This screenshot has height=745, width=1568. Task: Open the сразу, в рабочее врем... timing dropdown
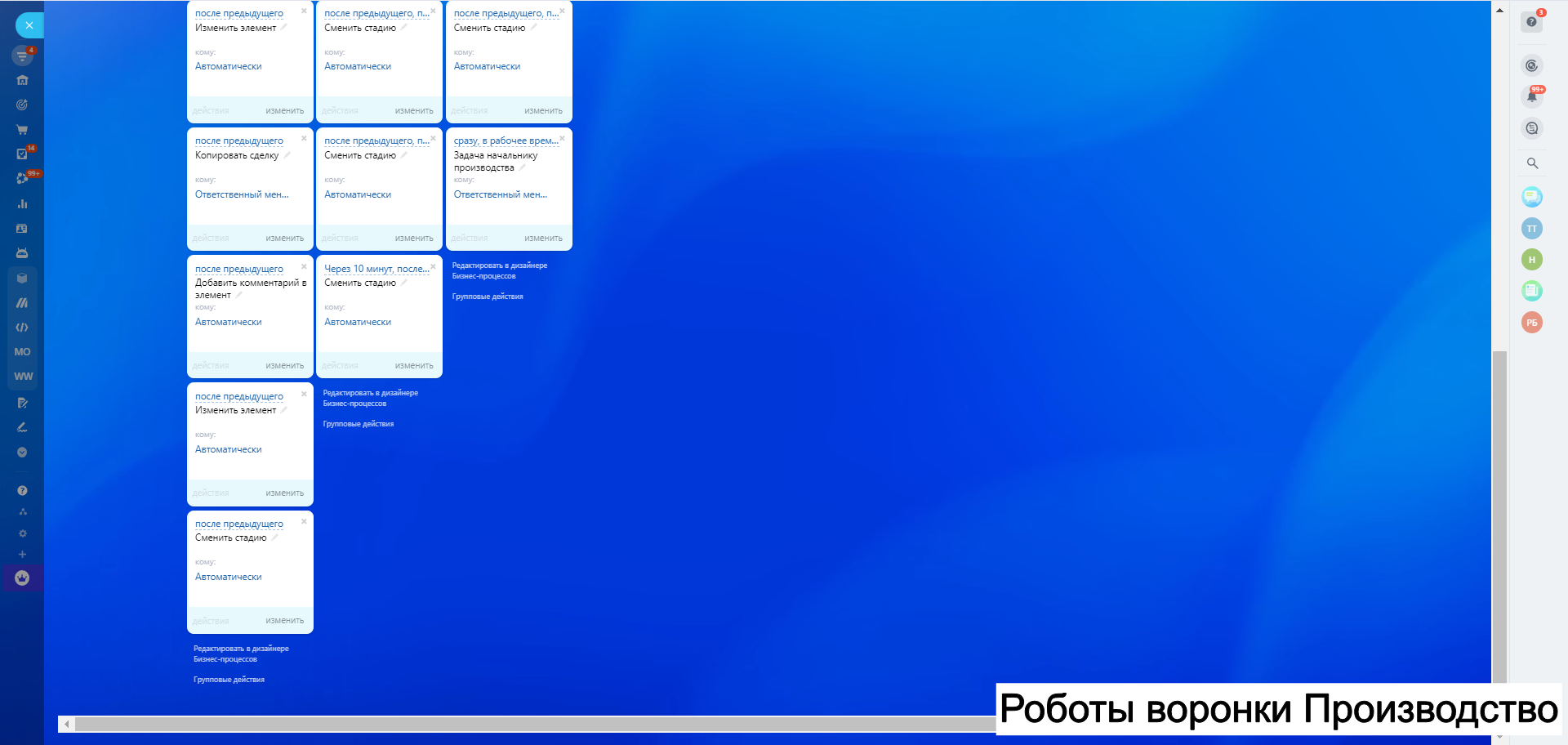point(506,141)
